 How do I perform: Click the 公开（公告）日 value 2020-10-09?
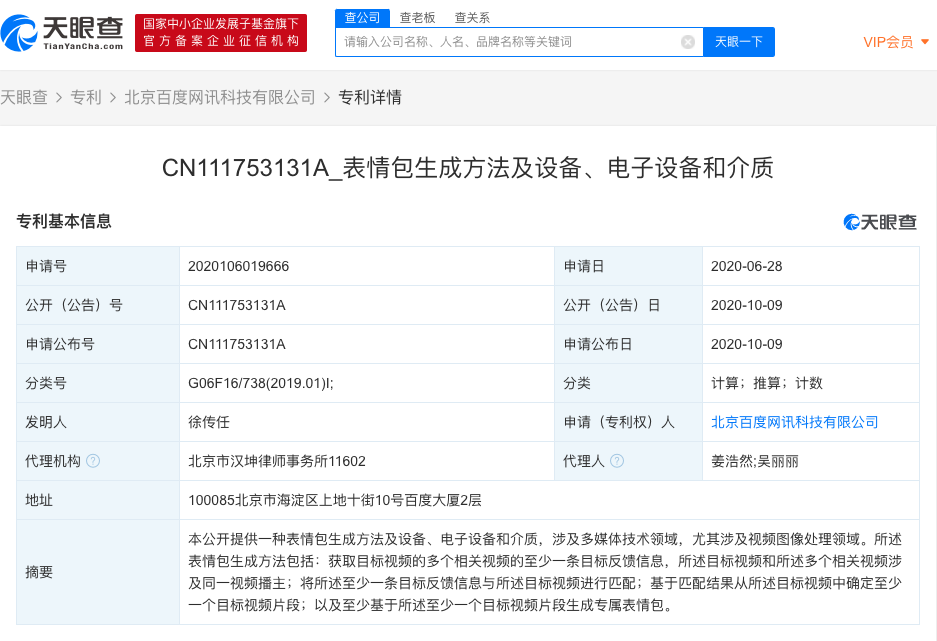pyautogui.click(x=746, y=305)
